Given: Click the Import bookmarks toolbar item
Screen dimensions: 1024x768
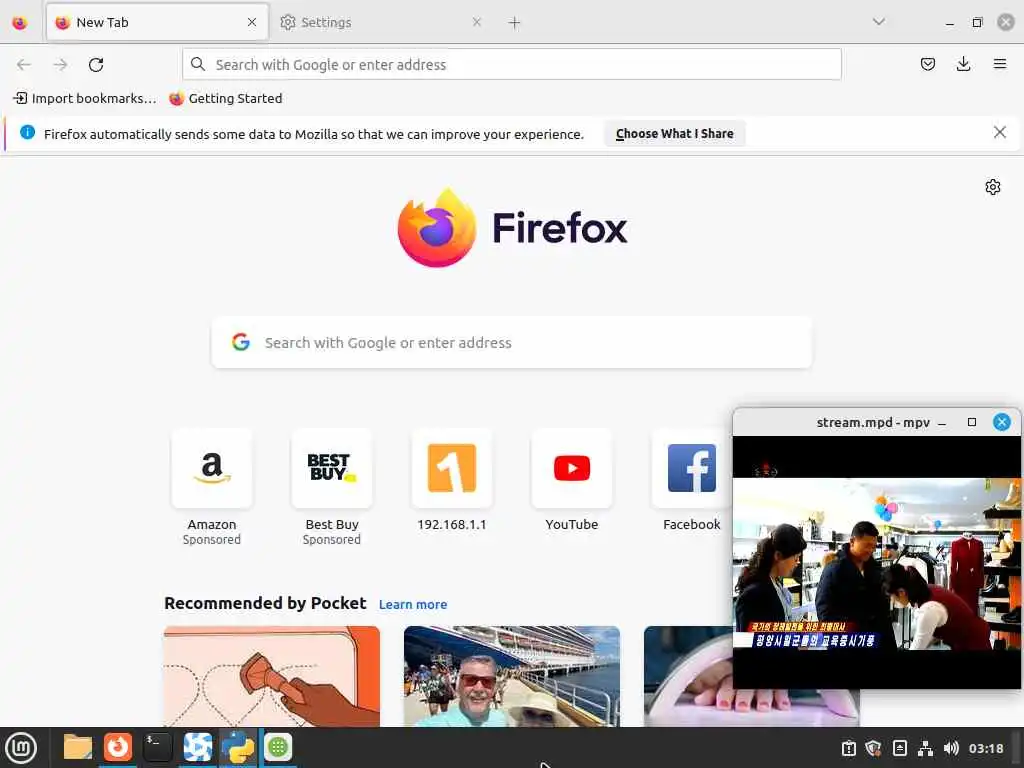Looking at the screenshot, I should (85, 99).
